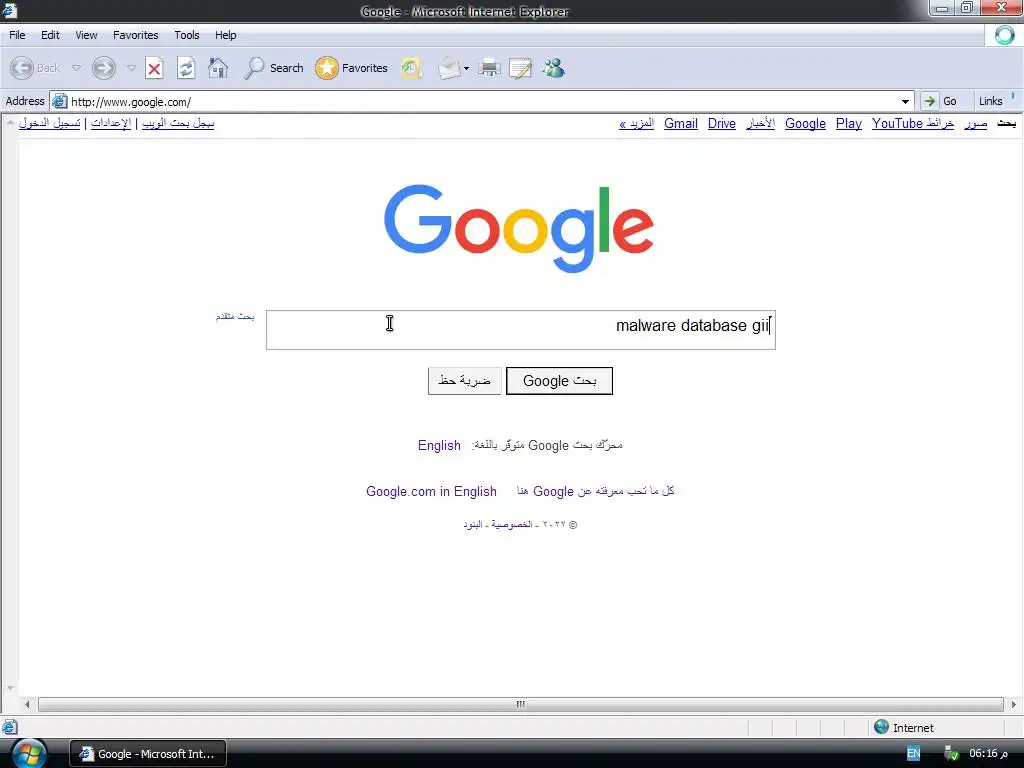Click the horizontal scrollbar left arrow
Image resolution: width=1024 pixels, height=768 pixels.
pyautogui.click(x=27, y=704)
